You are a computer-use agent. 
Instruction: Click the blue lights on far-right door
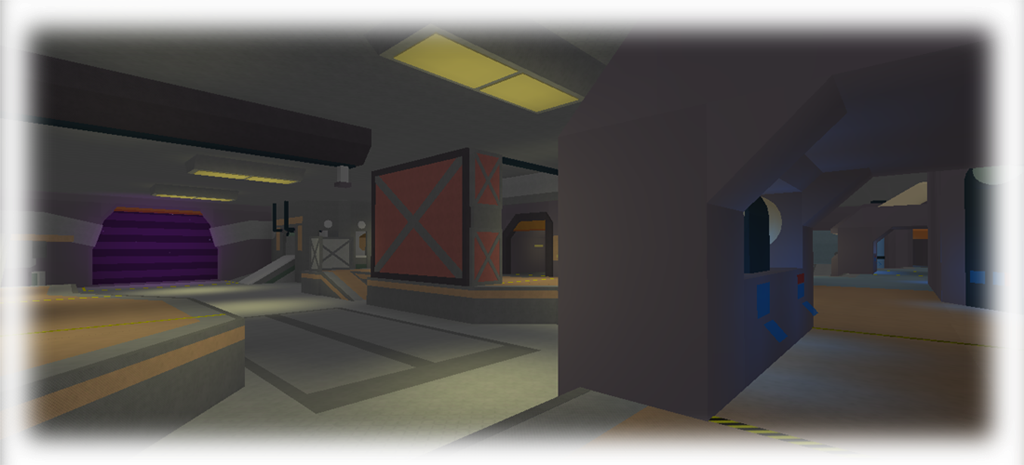tap(987, 278)
